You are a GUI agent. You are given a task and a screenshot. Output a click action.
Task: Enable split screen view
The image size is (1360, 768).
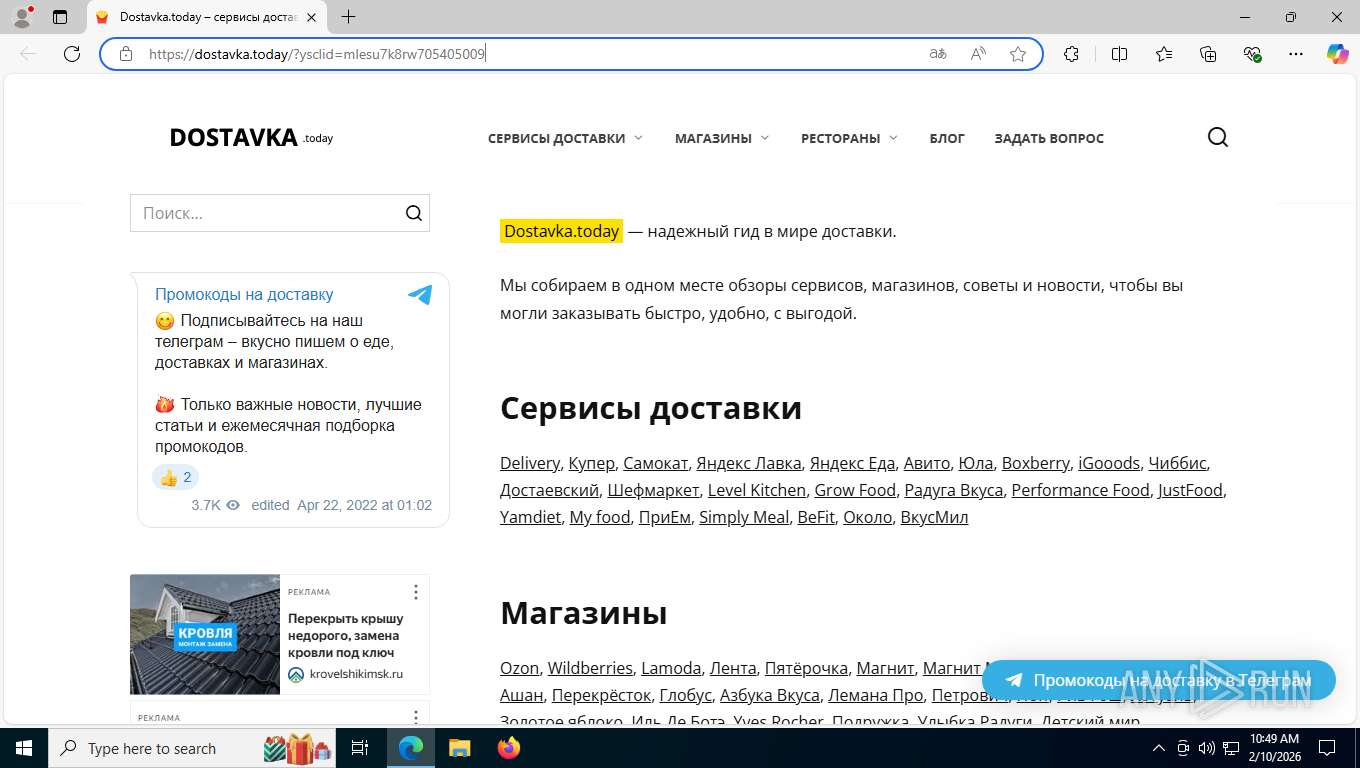pos(1119,54)
